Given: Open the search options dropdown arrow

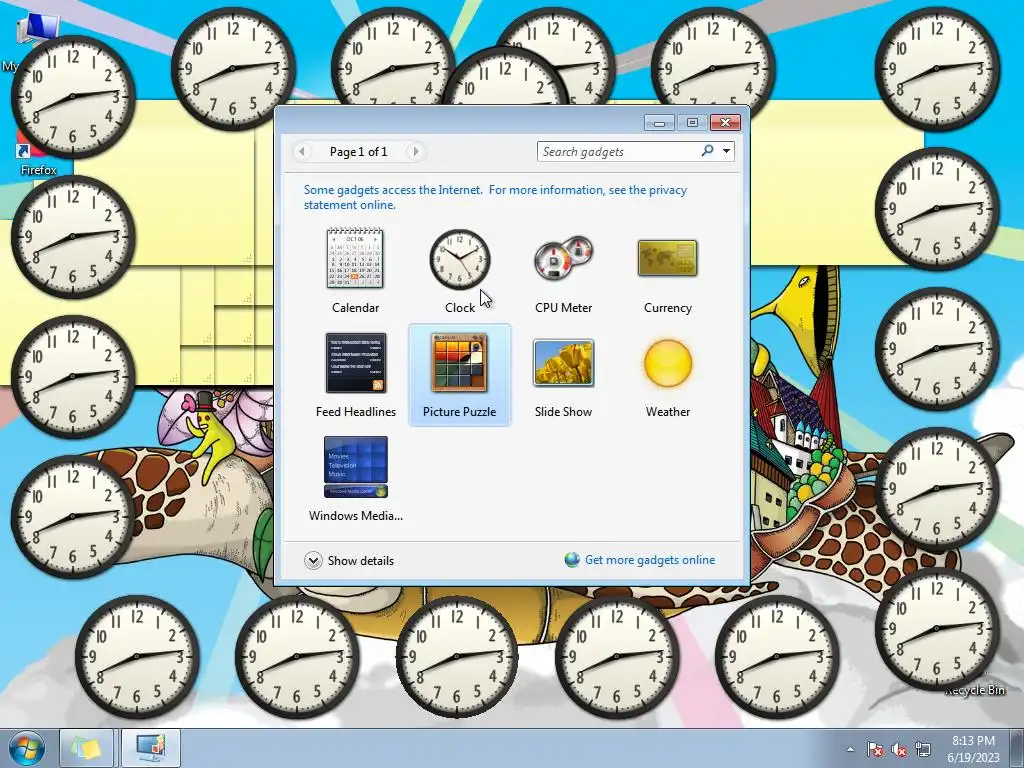Looking at the screenshot, I should (x=726, y=151).
